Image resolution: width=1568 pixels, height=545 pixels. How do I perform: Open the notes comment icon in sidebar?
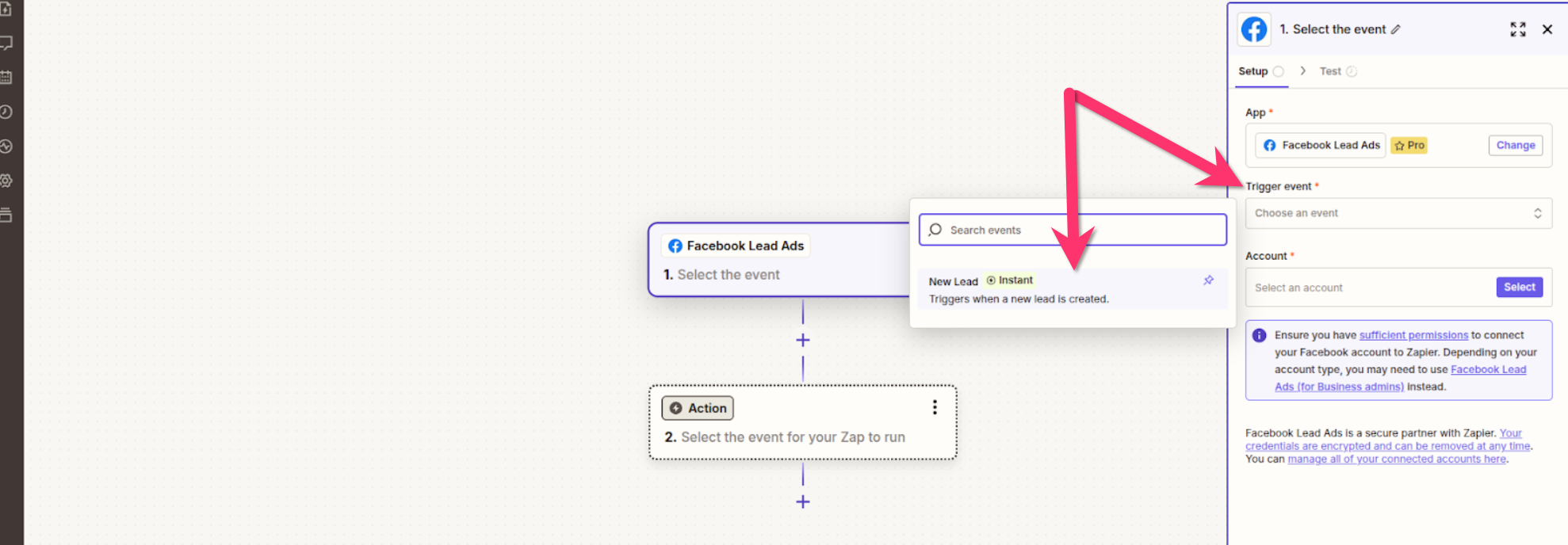click(x=6, y=43)
